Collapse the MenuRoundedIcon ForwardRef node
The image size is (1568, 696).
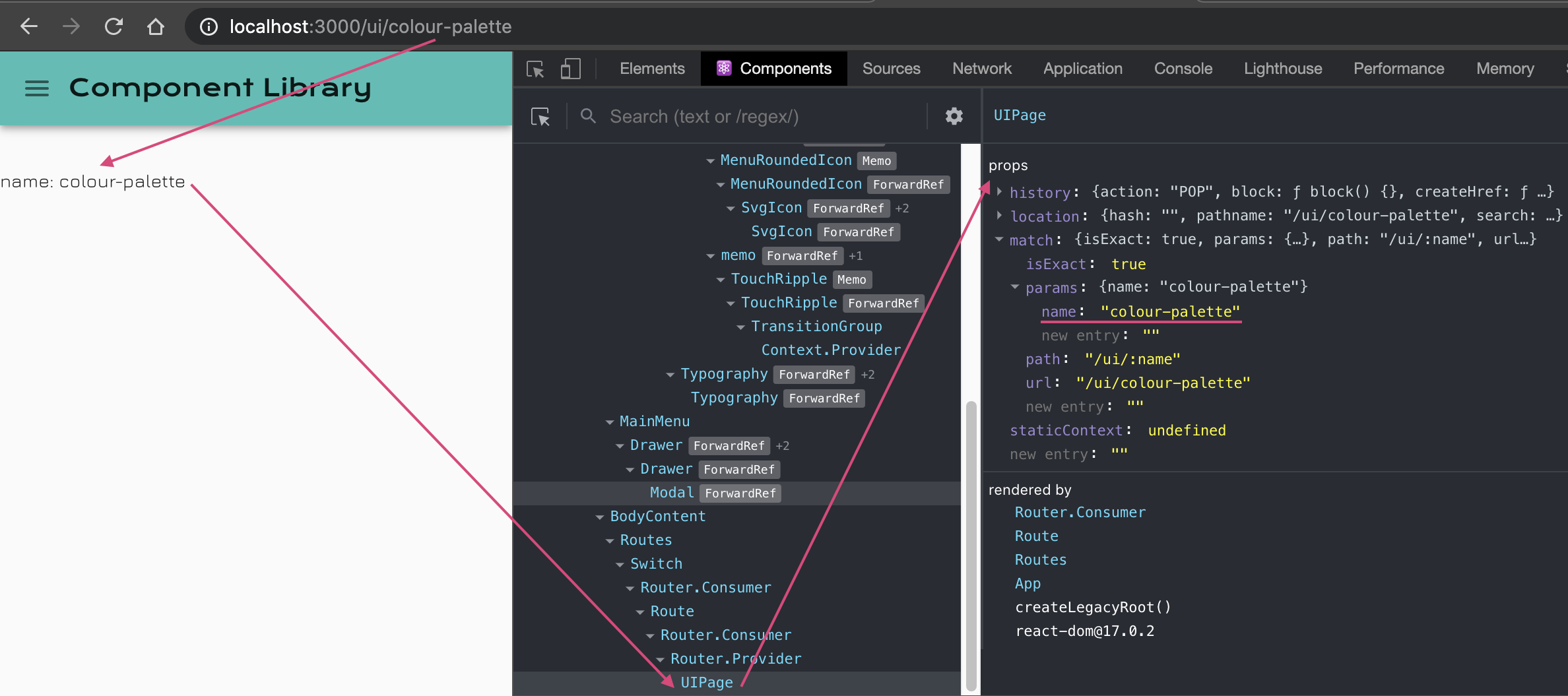coord(721,185)
